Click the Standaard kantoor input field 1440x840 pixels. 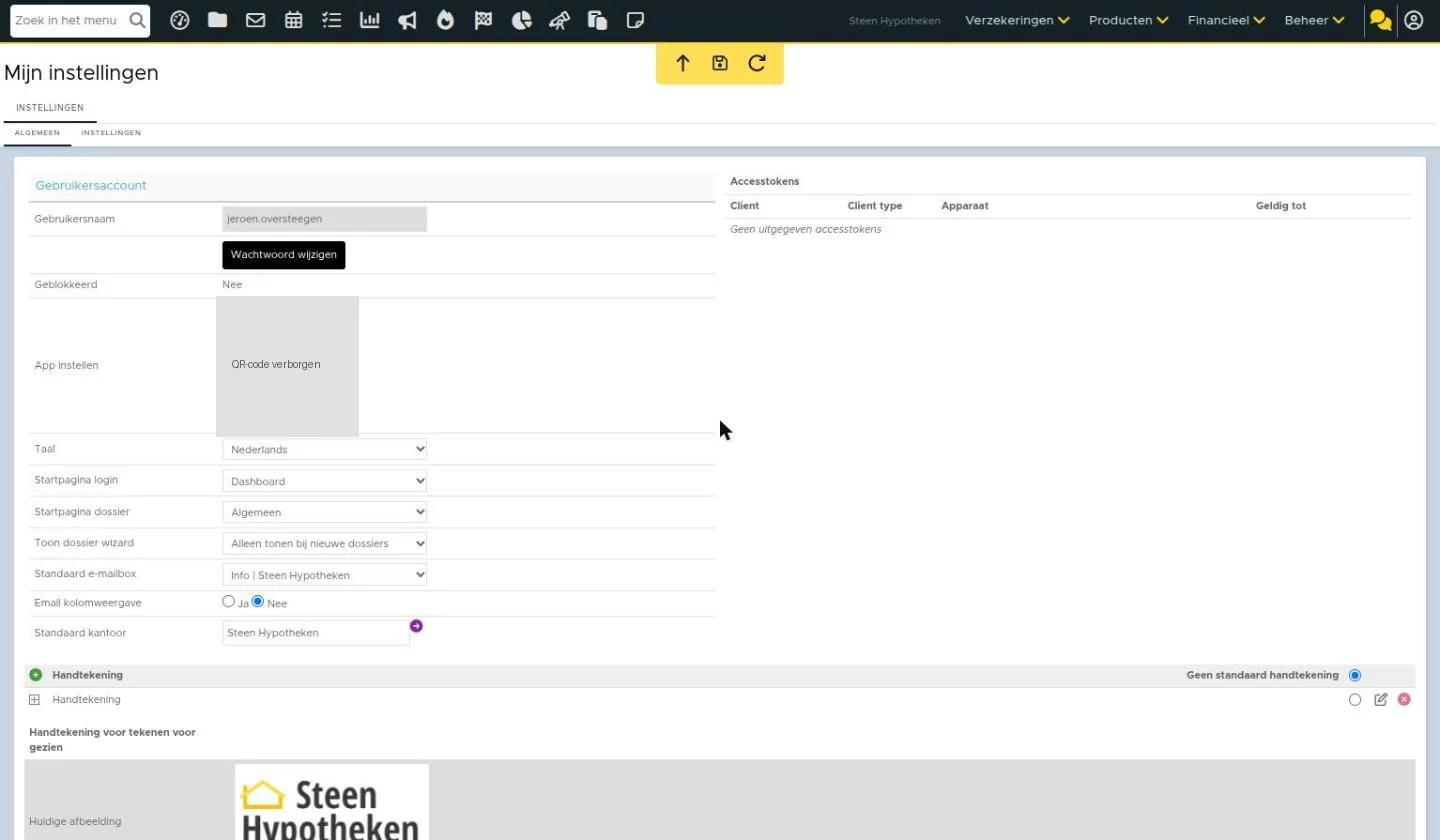tap(316, 633)
